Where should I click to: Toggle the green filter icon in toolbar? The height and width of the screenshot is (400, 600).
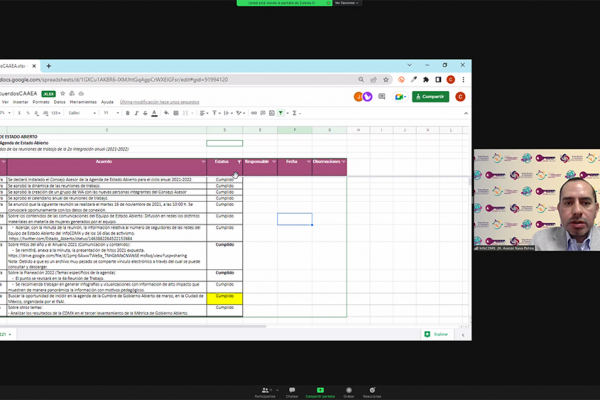281,113
